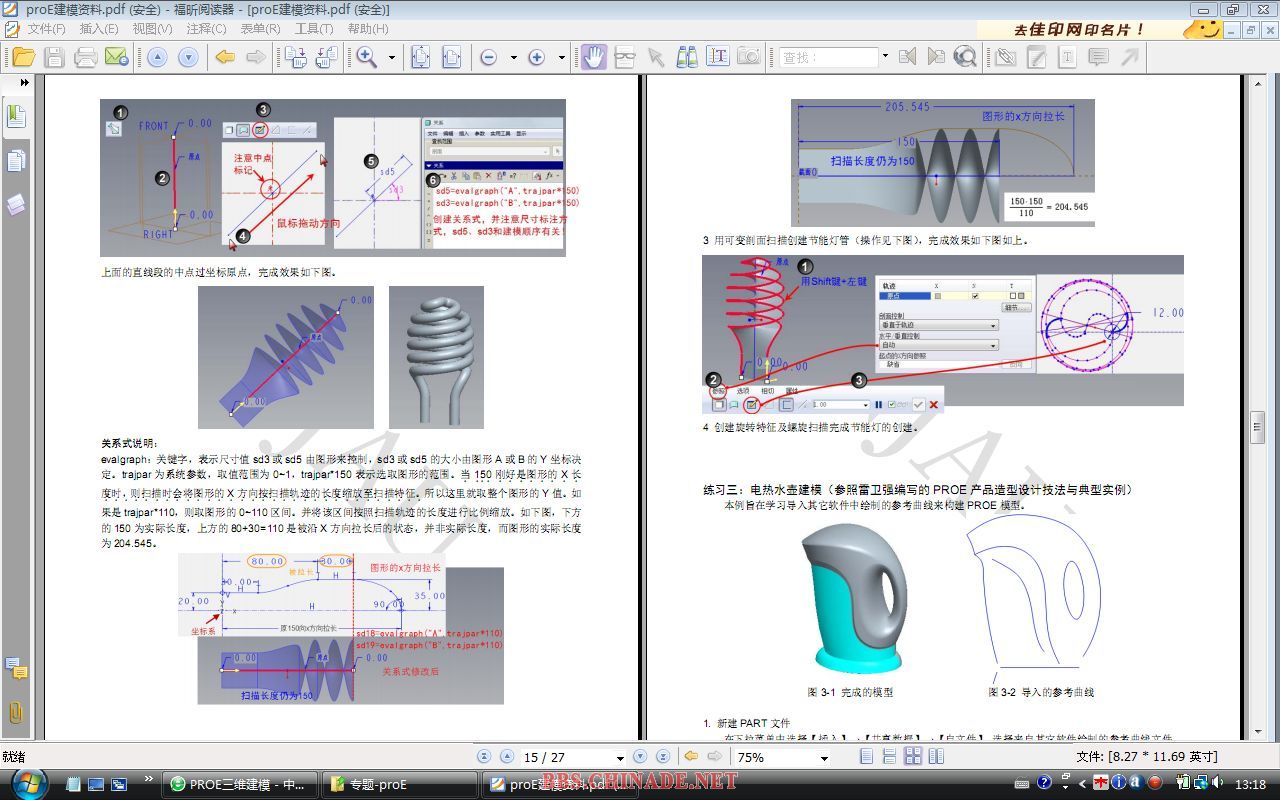Expand quick launch overflow chevron on taskbar
The height and width of the screenshot is (800, 1280).
(149, 778)
